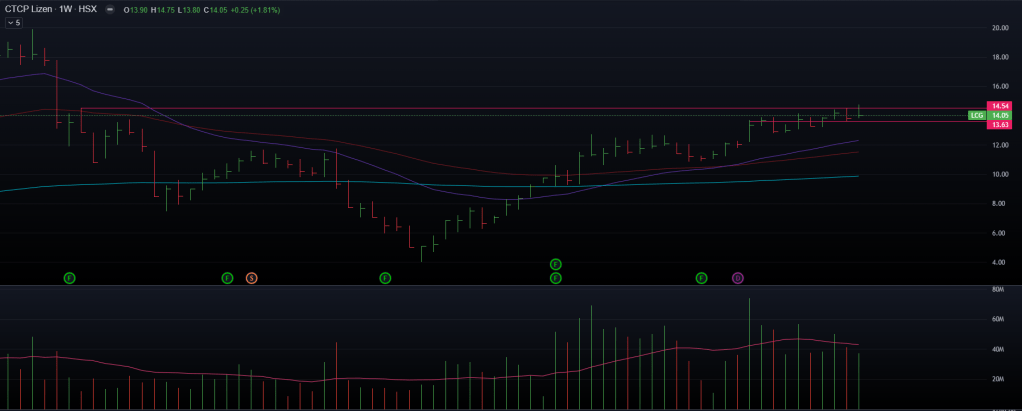Click the round status icon beside HSX
The height and width of the screenshot is (411, 1022).
click(x=109, y=9)
